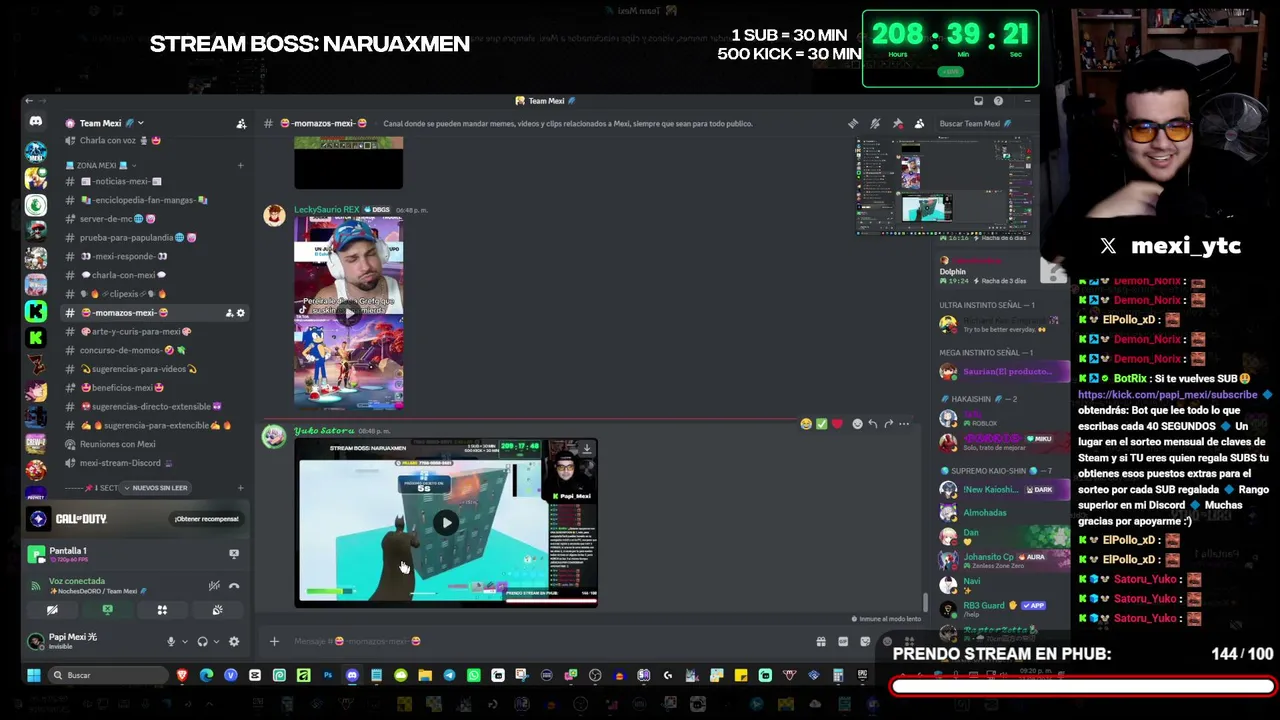Open user settings gear
This screenshot has height=720, width=1280.
point(234,642)
